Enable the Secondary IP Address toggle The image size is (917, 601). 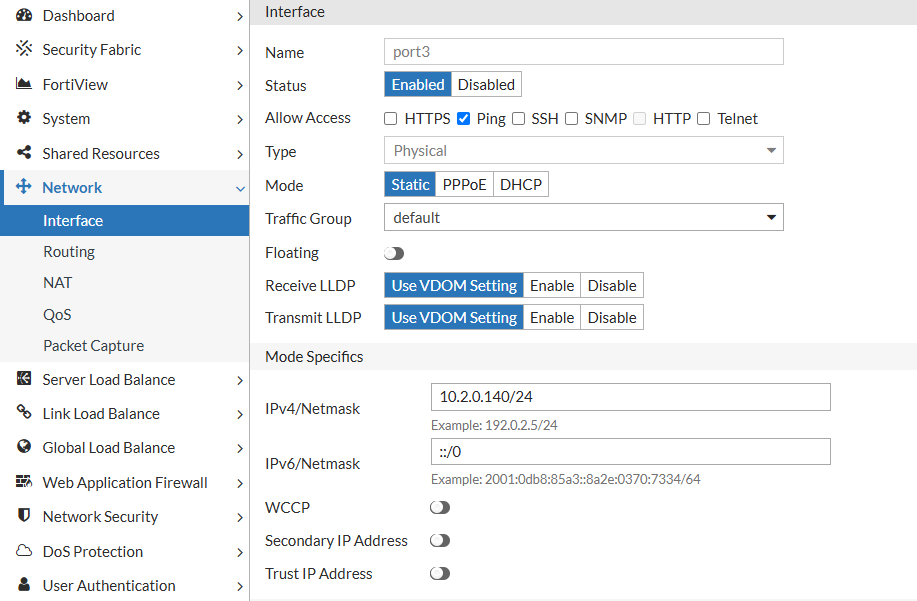439,540
